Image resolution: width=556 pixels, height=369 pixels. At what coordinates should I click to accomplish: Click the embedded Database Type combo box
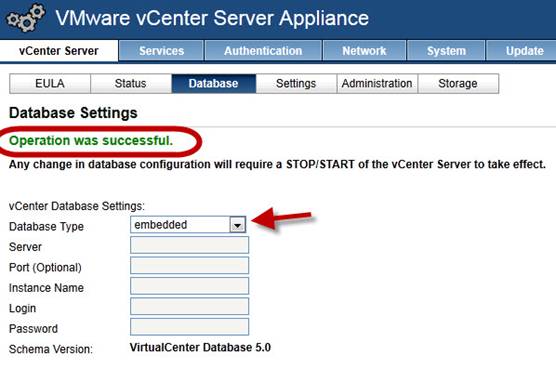(x=188, y=225)
